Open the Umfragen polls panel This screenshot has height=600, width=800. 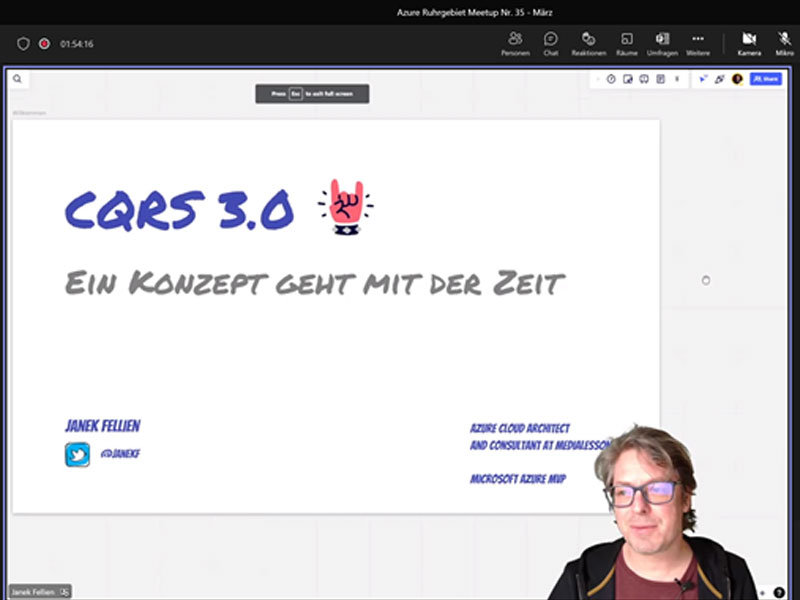point(662,44)
